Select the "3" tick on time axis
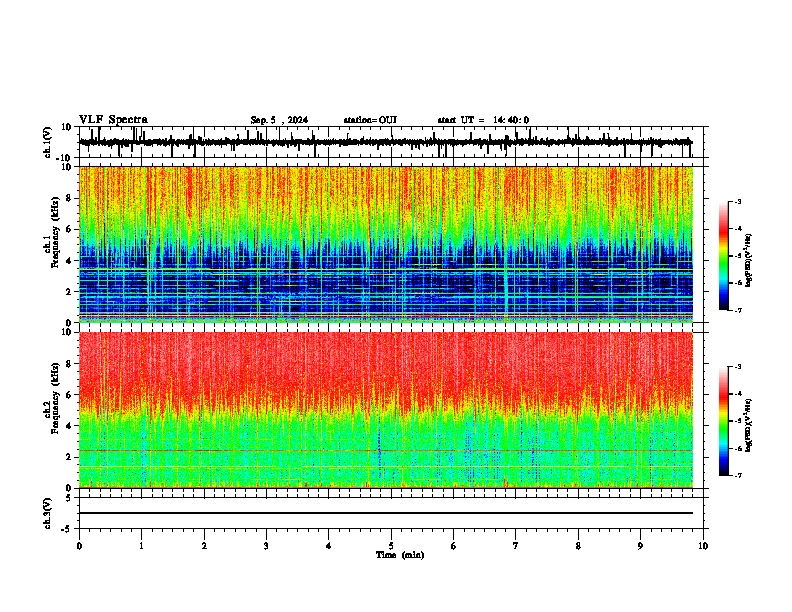The image size is (792, 612). 266,546
